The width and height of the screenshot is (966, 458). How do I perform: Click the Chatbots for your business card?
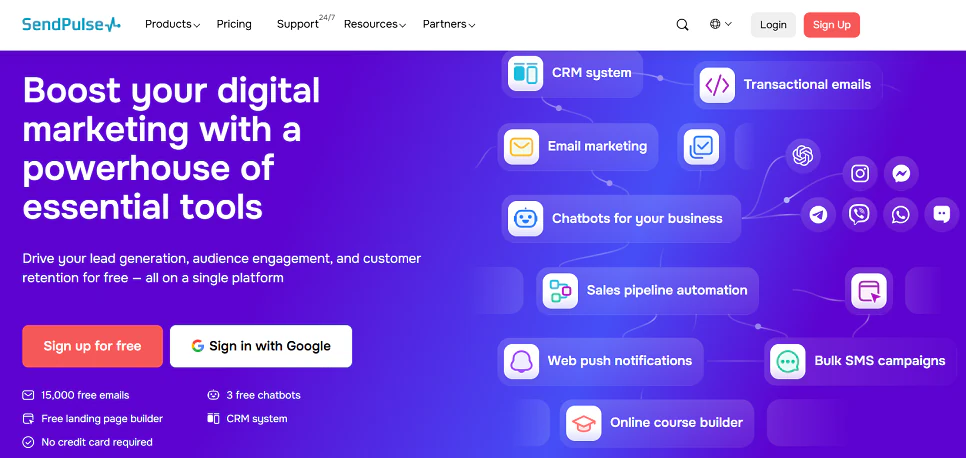(x=621, y=218)
